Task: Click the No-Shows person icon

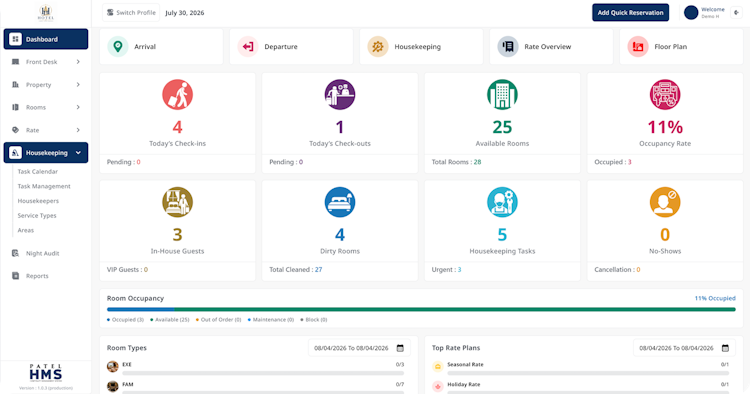Action: [x=665, y=202]
